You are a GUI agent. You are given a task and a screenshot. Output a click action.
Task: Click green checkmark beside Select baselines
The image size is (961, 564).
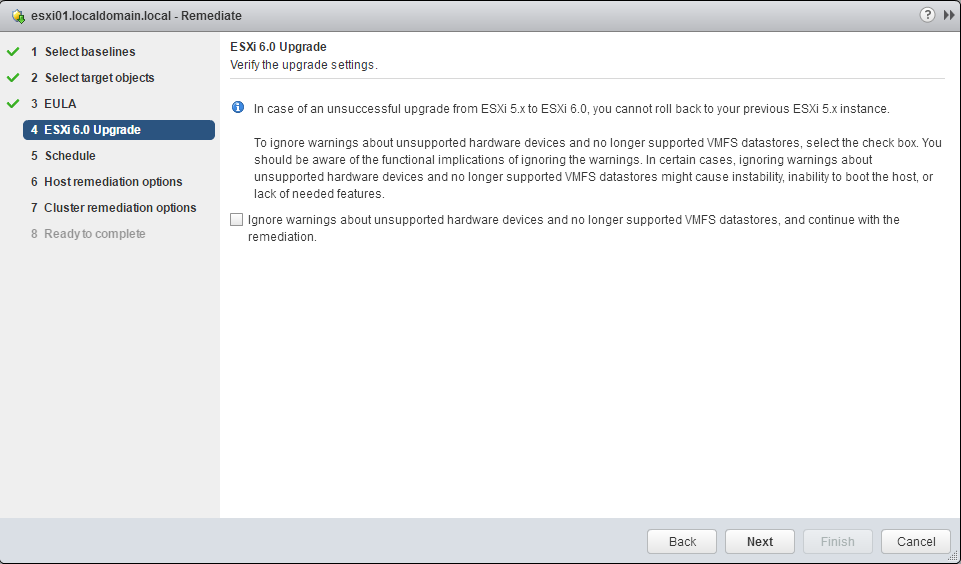[x=13, y=51]
